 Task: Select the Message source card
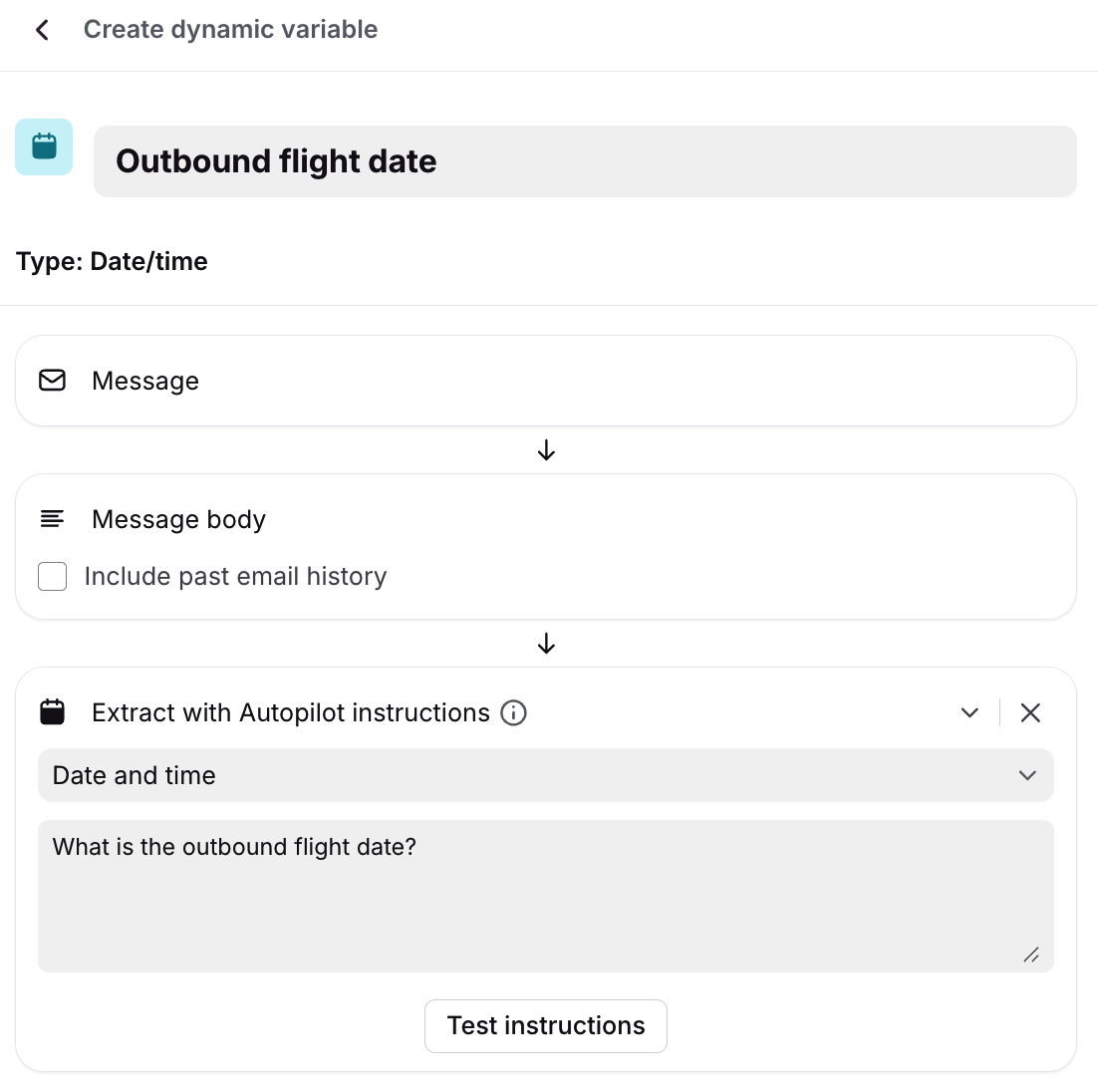[x=545, y=381]
